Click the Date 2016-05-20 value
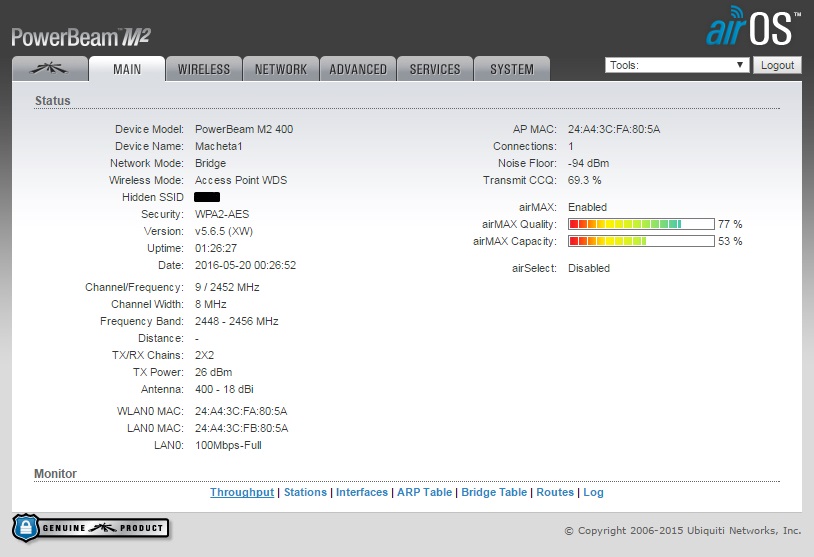 [x=246, y=265]
